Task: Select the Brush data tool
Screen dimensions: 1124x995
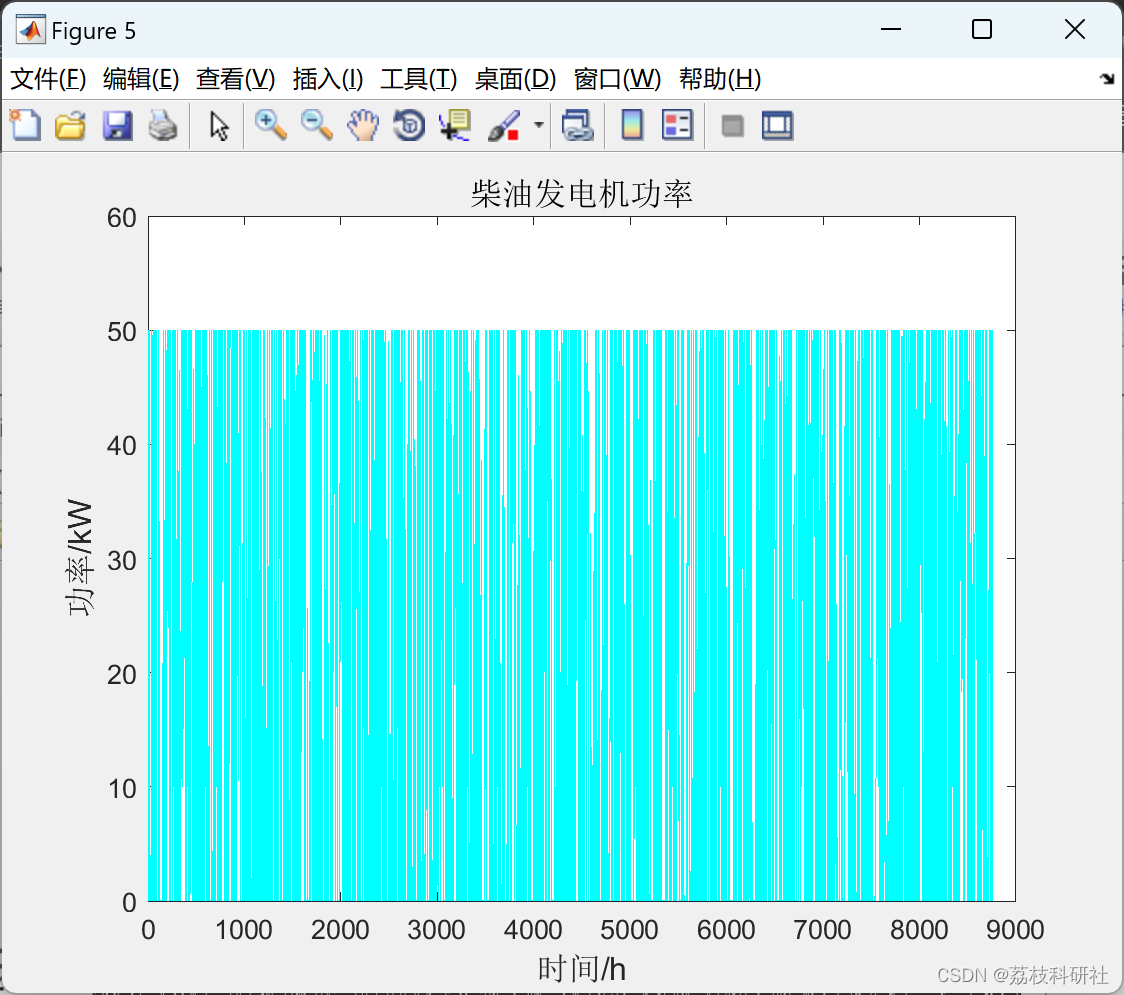Action: pyautogui.click(x=504, y=125)
